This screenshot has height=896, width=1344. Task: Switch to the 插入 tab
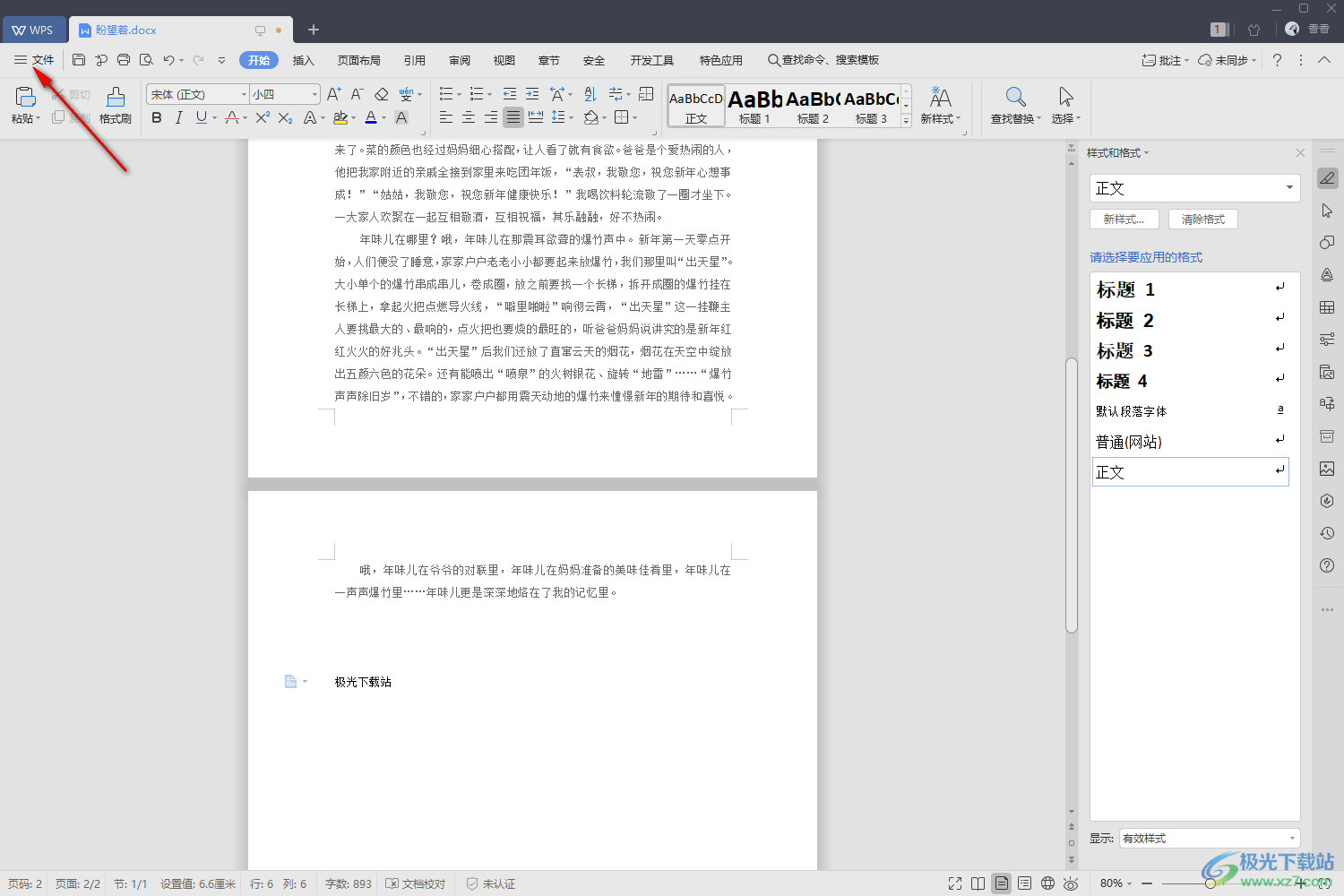[x=304, y=60]
